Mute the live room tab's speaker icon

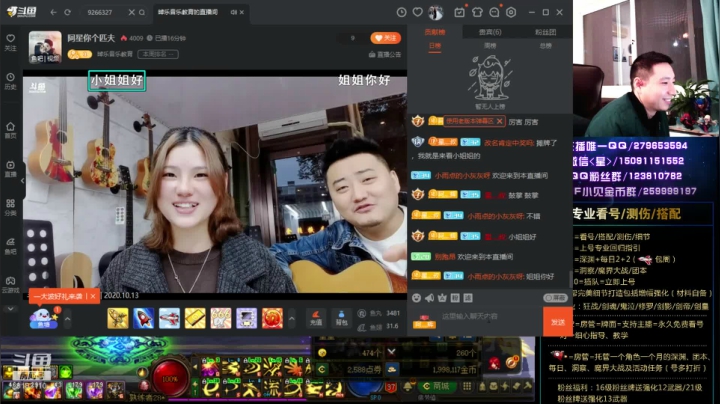[234, 12]
